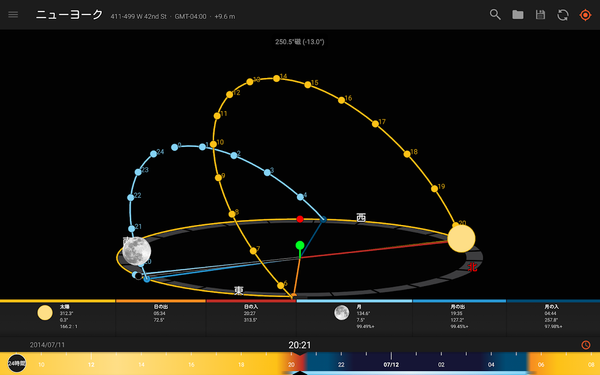Select the moon path hour 24 marker
Image resolution: width=600 pixels, height=375 pixels.
click(x=153, y=154)
